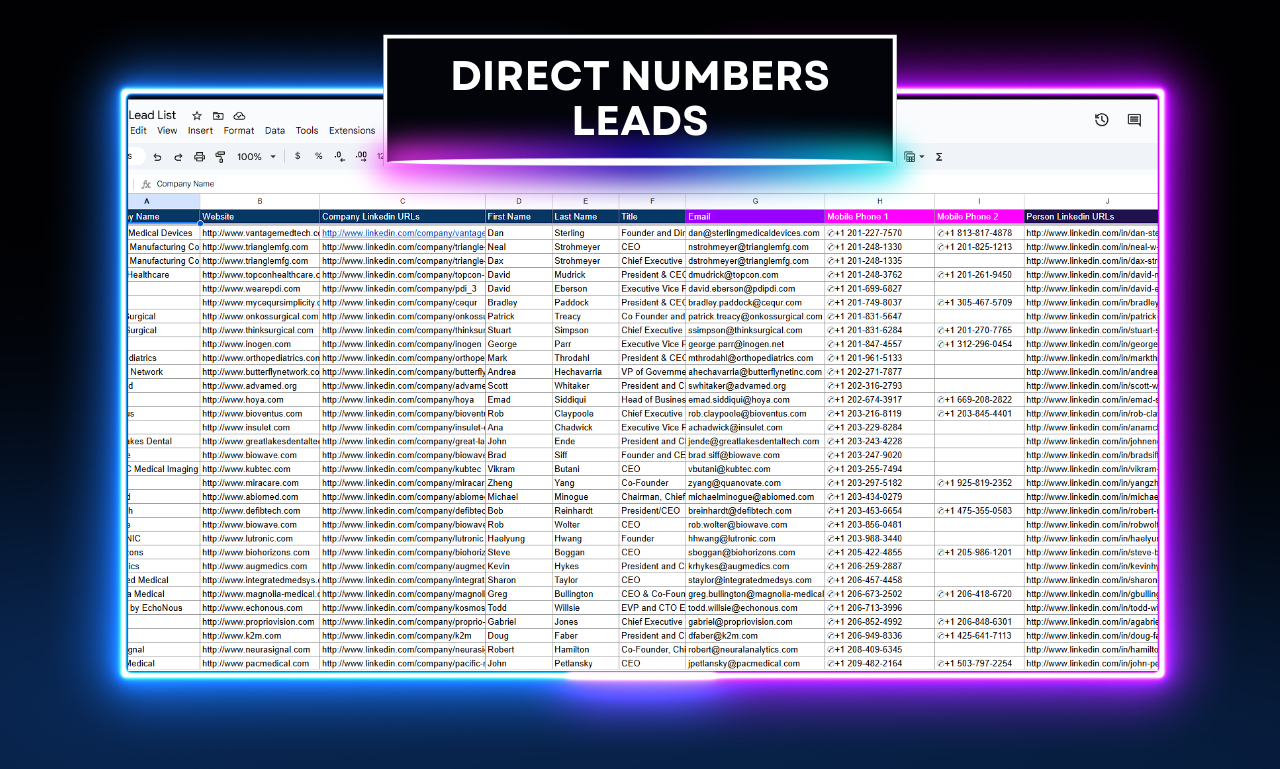Click Increase decimal places icon
The width and height of the screenshot is (1280, 769).
361,157
